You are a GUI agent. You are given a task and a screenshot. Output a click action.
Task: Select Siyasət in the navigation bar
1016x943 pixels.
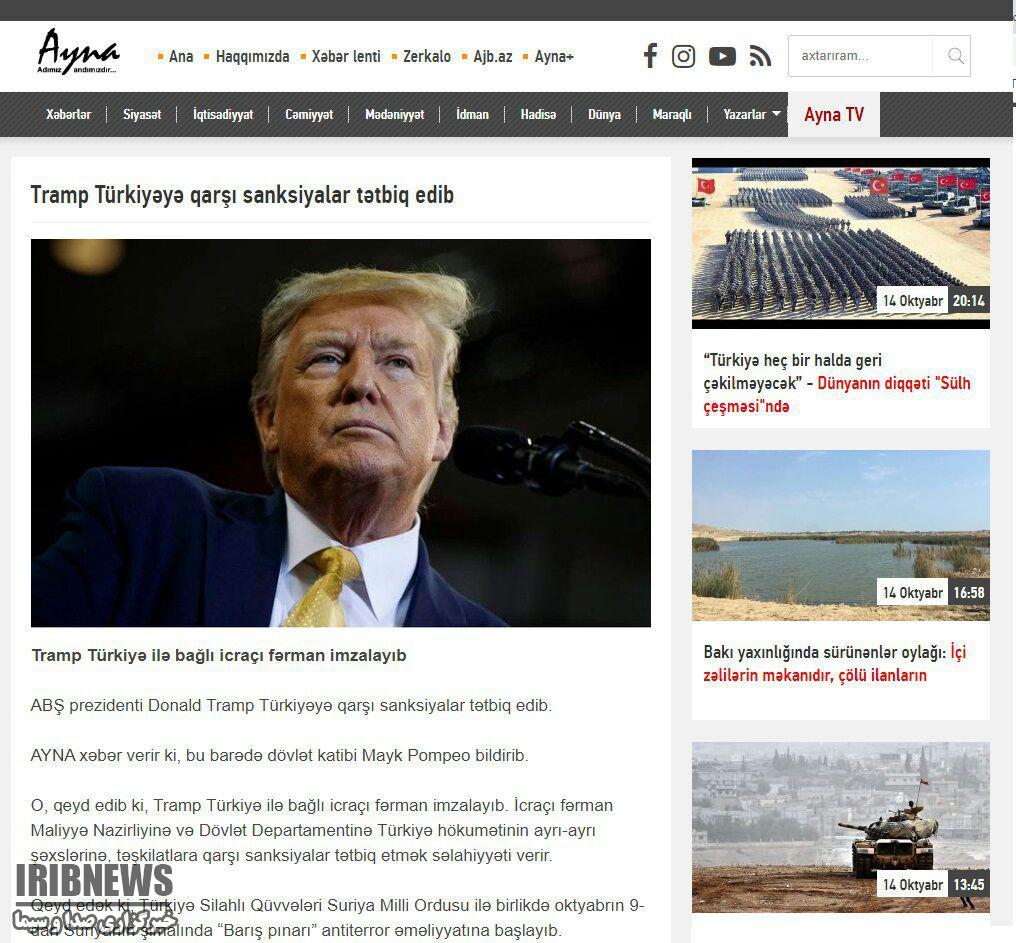pyautogui.click(x=142, y=115)
